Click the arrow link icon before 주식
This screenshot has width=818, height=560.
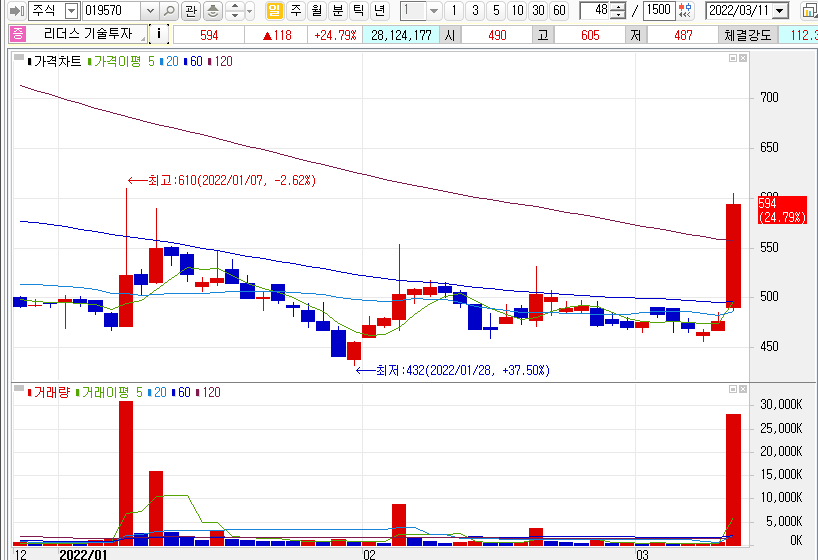17,10
